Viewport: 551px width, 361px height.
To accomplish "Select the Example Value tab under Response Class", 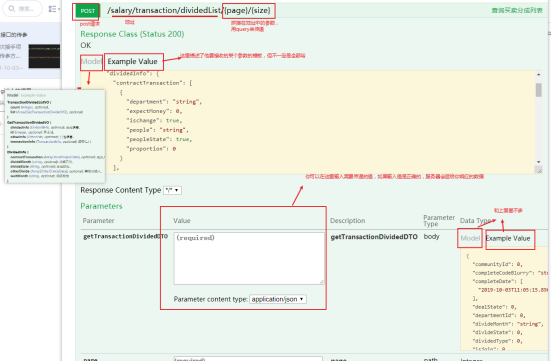I will click(132, 62).
